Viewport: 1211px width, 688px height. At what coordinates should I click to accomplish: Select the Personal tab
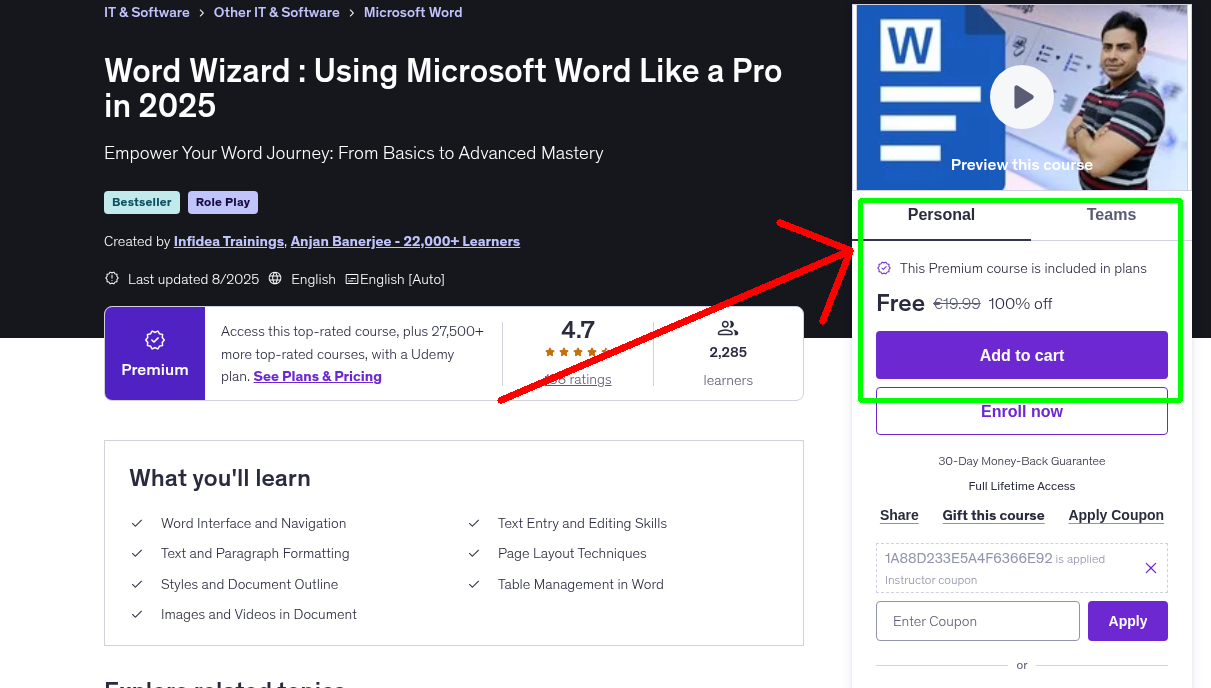(941, 214)
